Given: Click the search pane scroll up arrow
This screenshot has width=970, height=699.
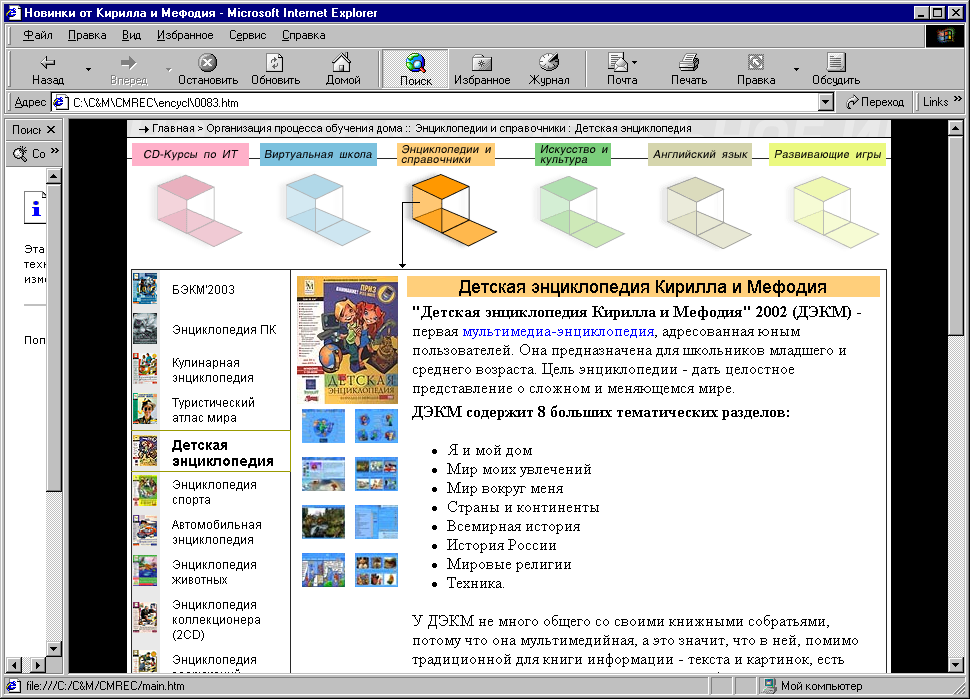Looking at the screenshot, I should pyautogui.click(x=54, y=176).
